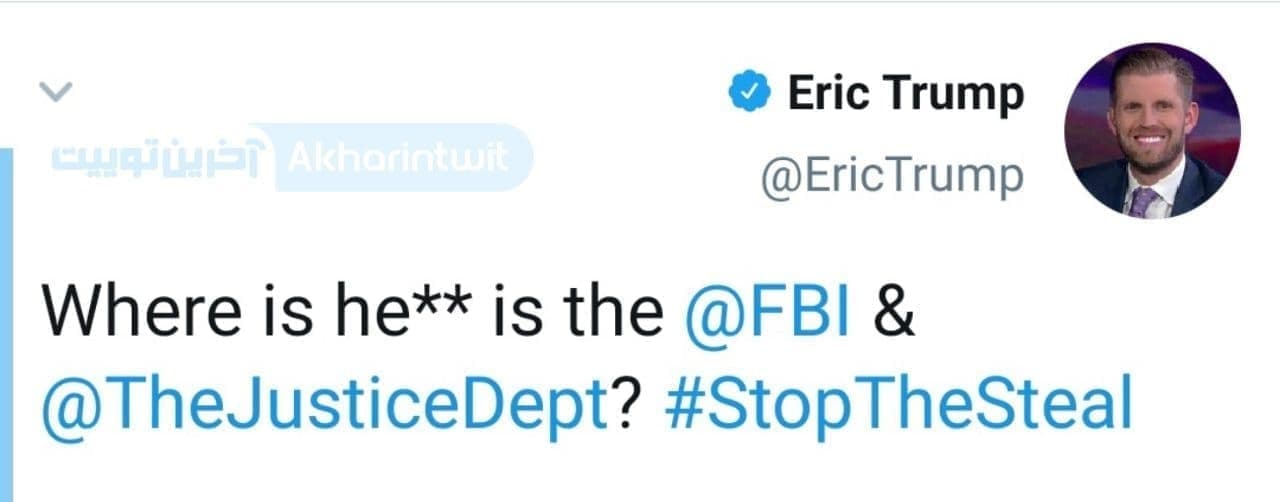Click the Eric Trump display name
This screenshot has width=1280, height=502.
point(905,94)
